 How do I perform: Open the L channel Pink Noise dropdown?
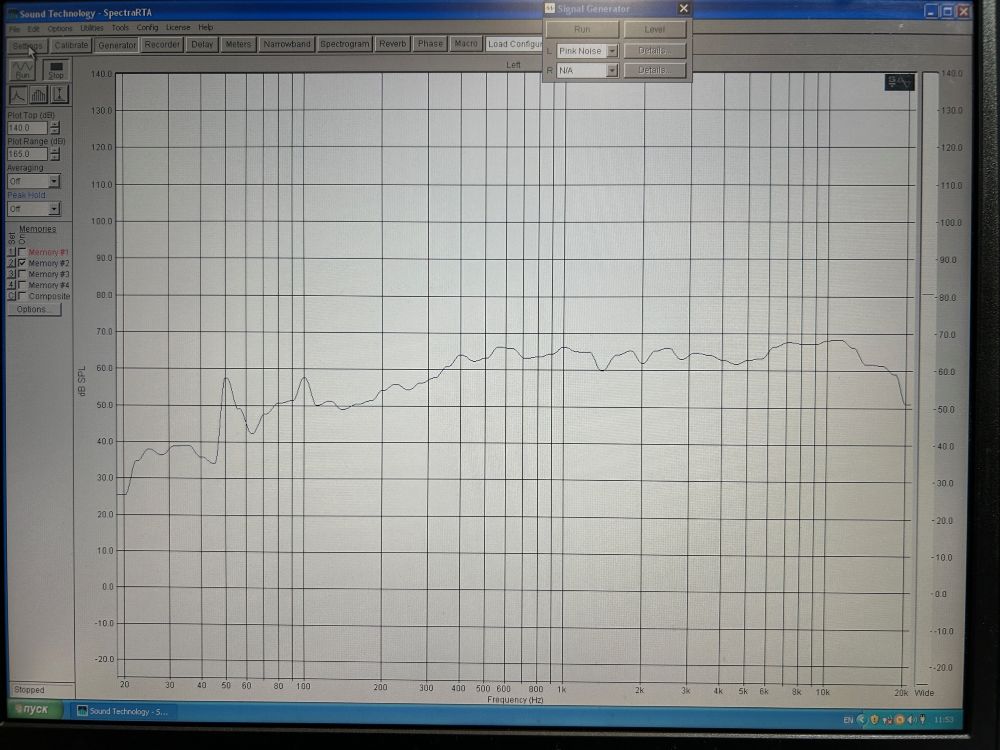pos(612,51)
